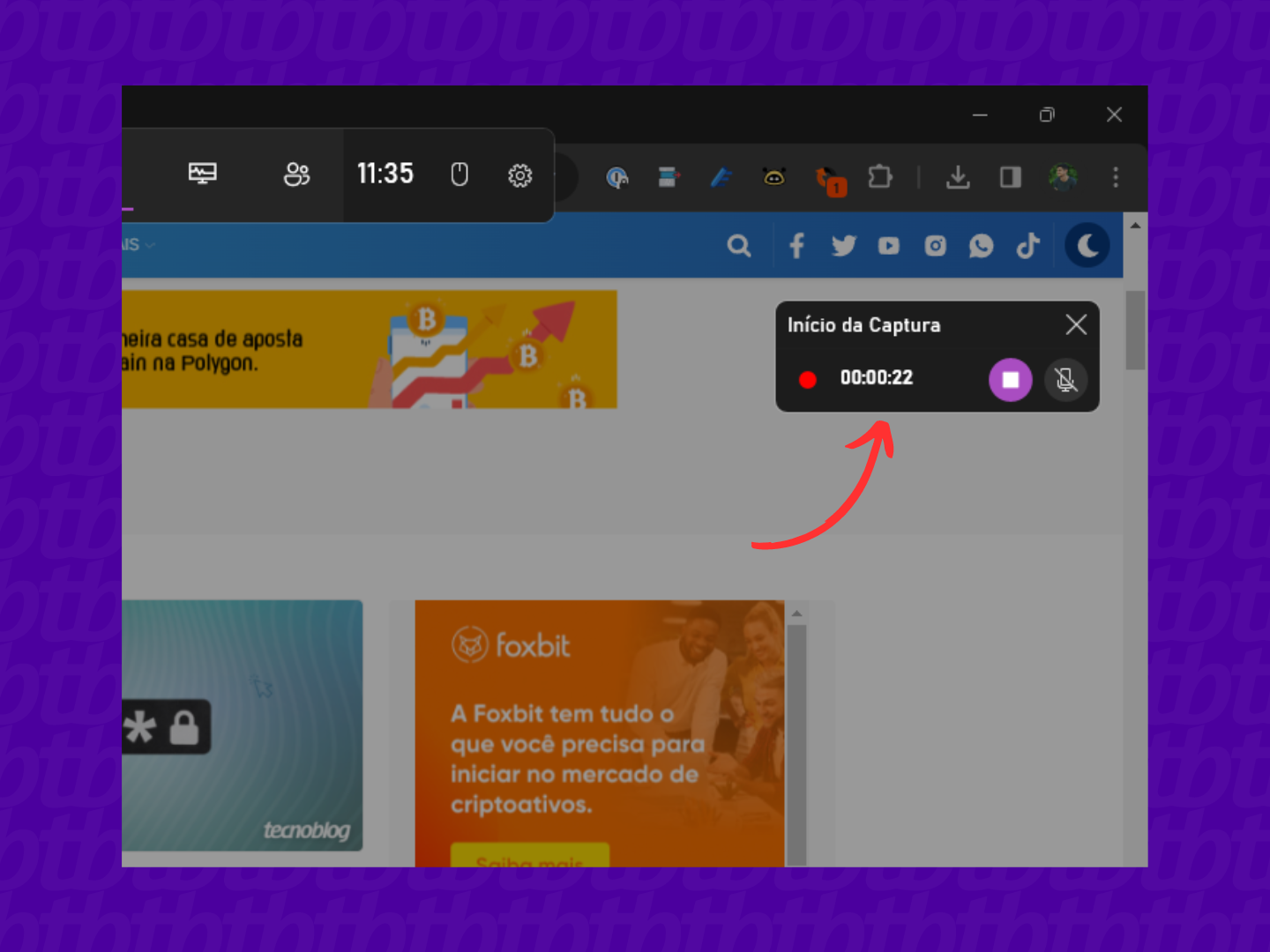The image size is (1270, 952).
Task: Mute the microphone in the capture panel
Action: (x=1065, y=380)
